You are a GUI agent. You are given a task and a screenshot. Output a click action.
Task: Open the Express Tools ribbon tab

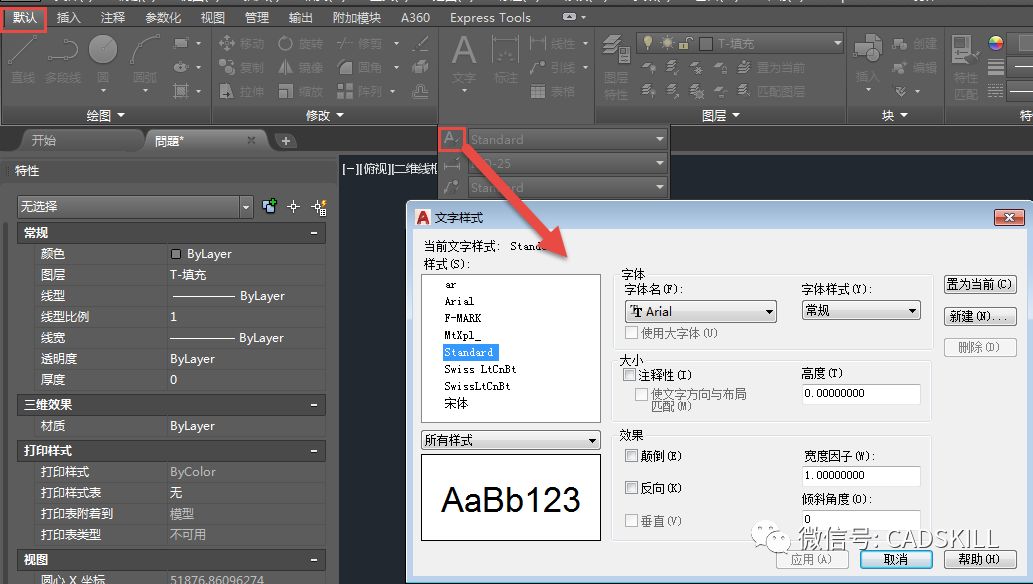pyautogui.click(x=489, y=17)
